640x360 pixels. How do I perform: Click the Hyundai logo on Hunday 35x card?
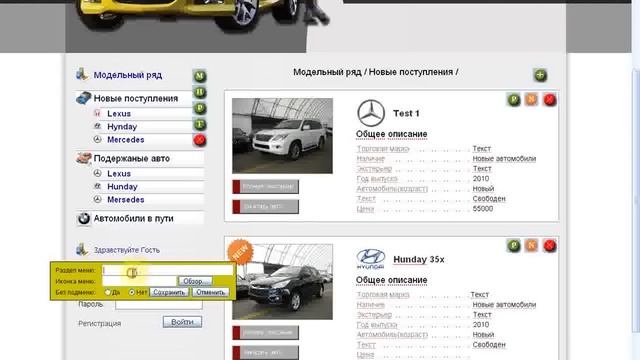point(370,259)
